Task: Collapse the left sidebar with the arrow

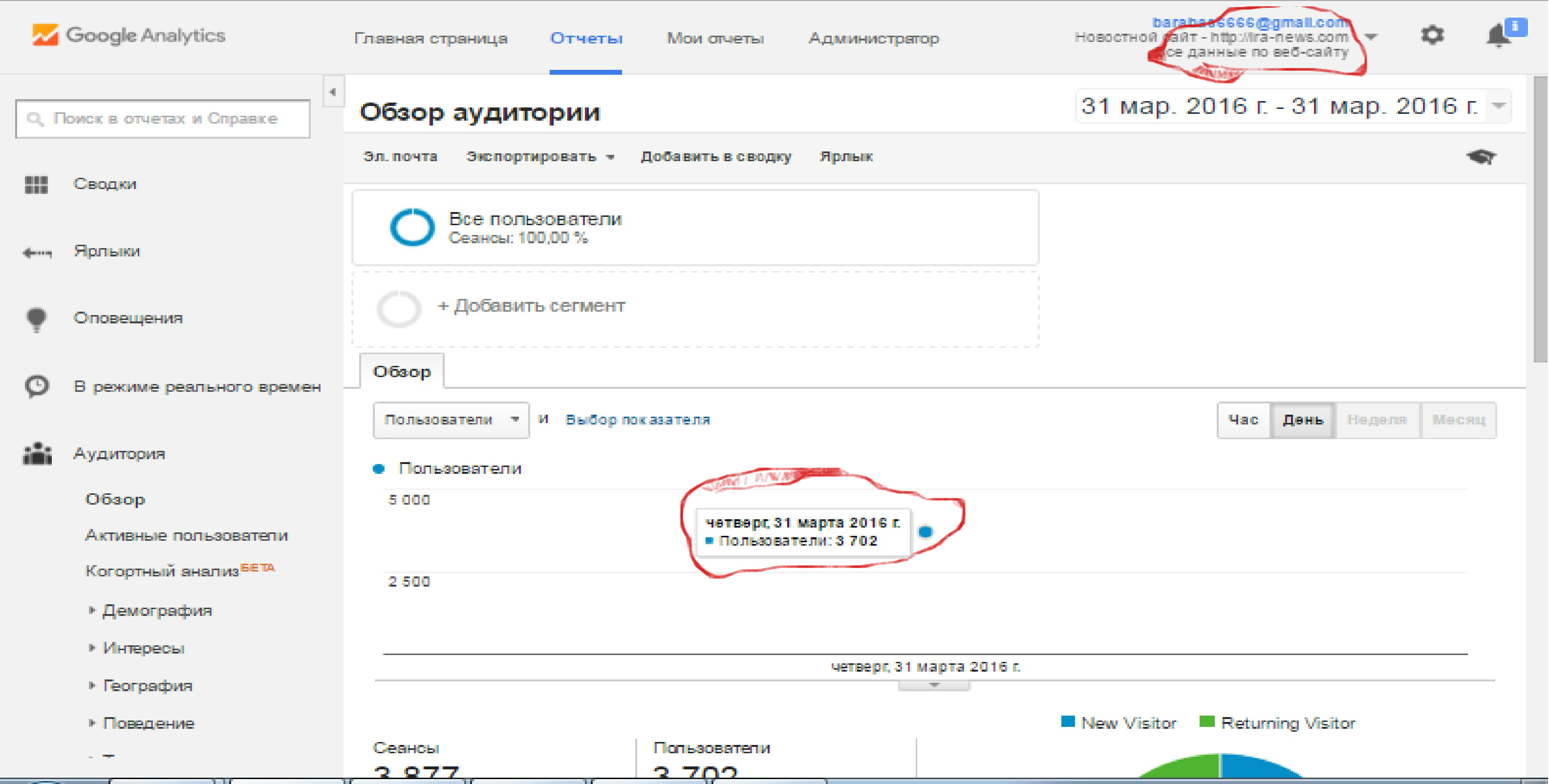Action: point(333,92)
